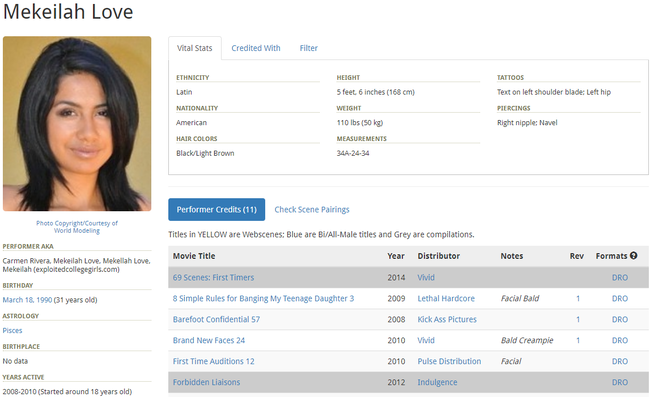Select the 110 lbs (50 kg) weight value
The image size is (650, 397).
[360, 122]
